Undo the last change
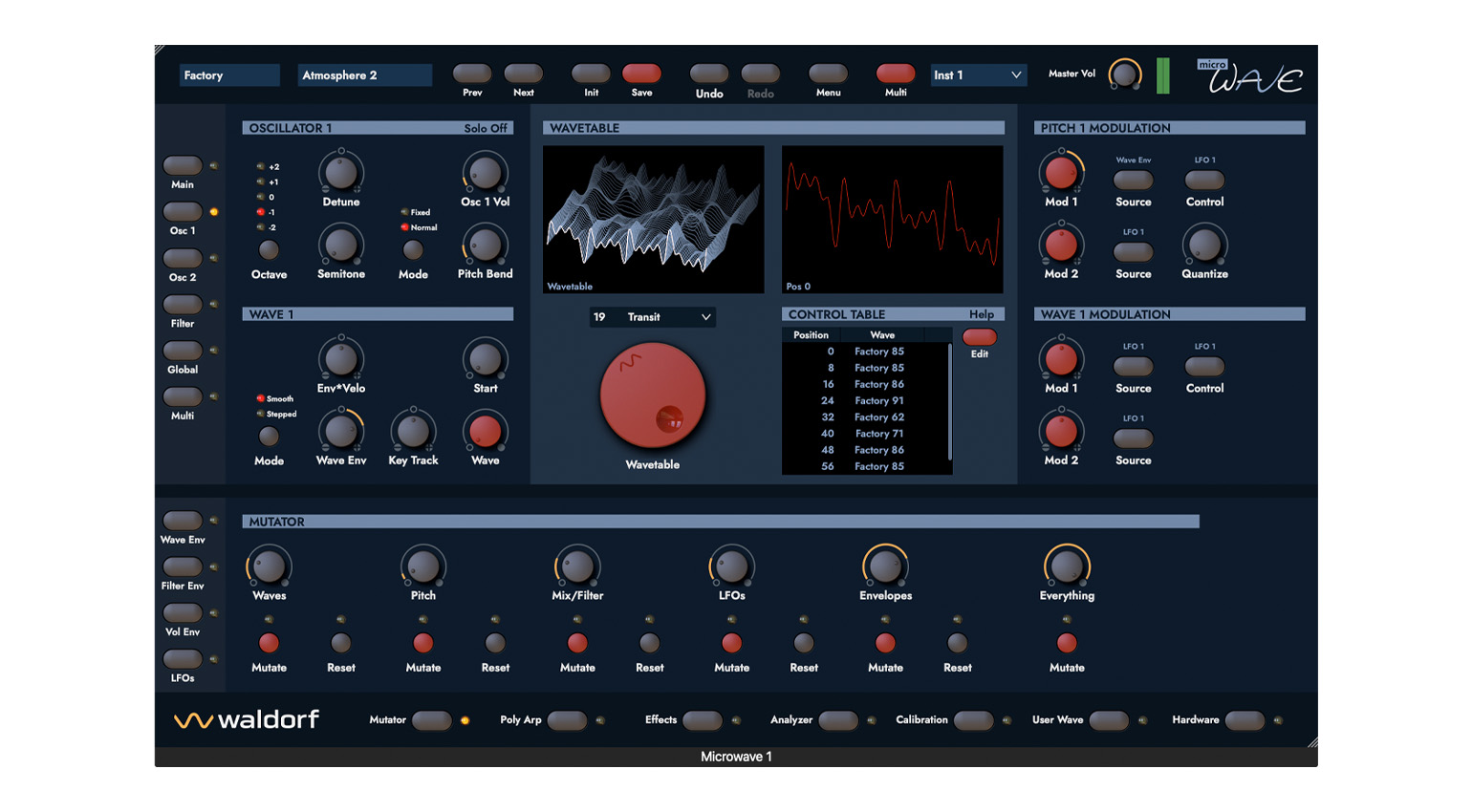Image resolution: width=1472 pixels, height=812 pixels. tap(709, 74)
